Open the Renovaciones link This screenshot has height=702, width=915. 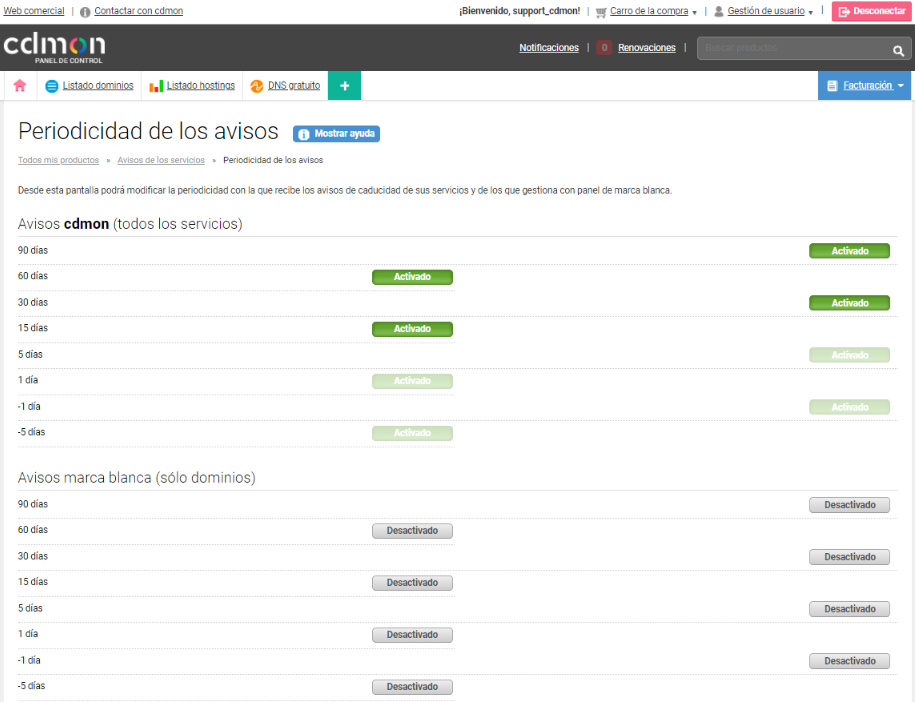[647, 48]
